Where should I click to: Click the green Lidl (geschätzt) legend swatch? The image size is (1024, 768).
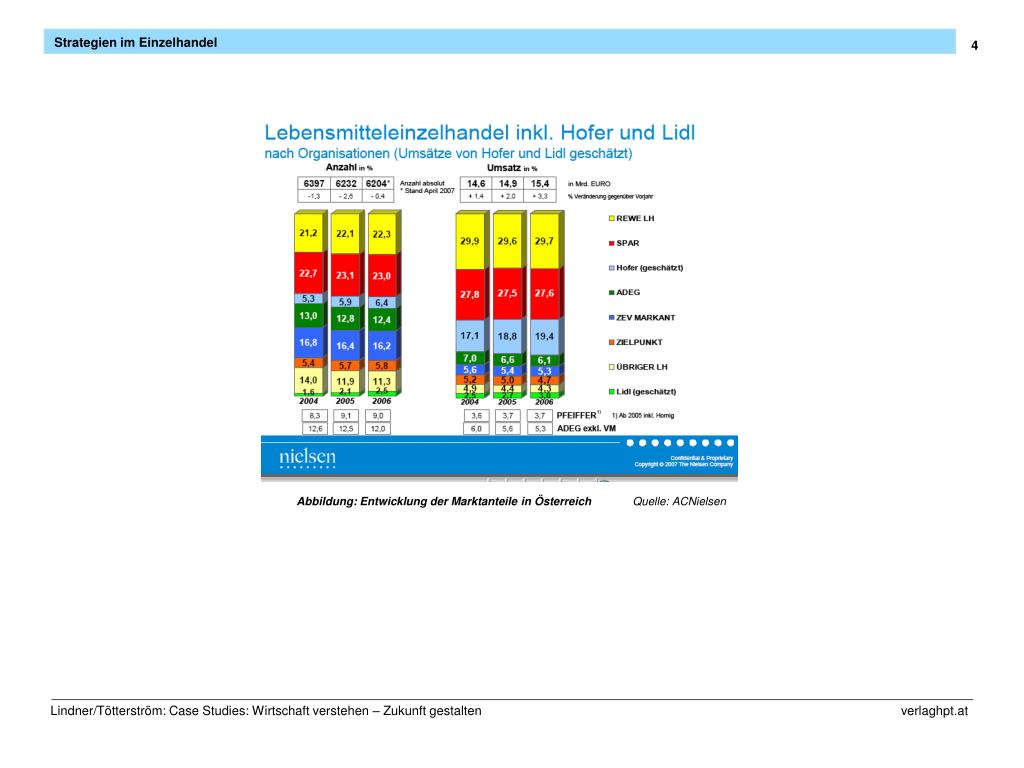pyautogui.click(x=612, y=392)
